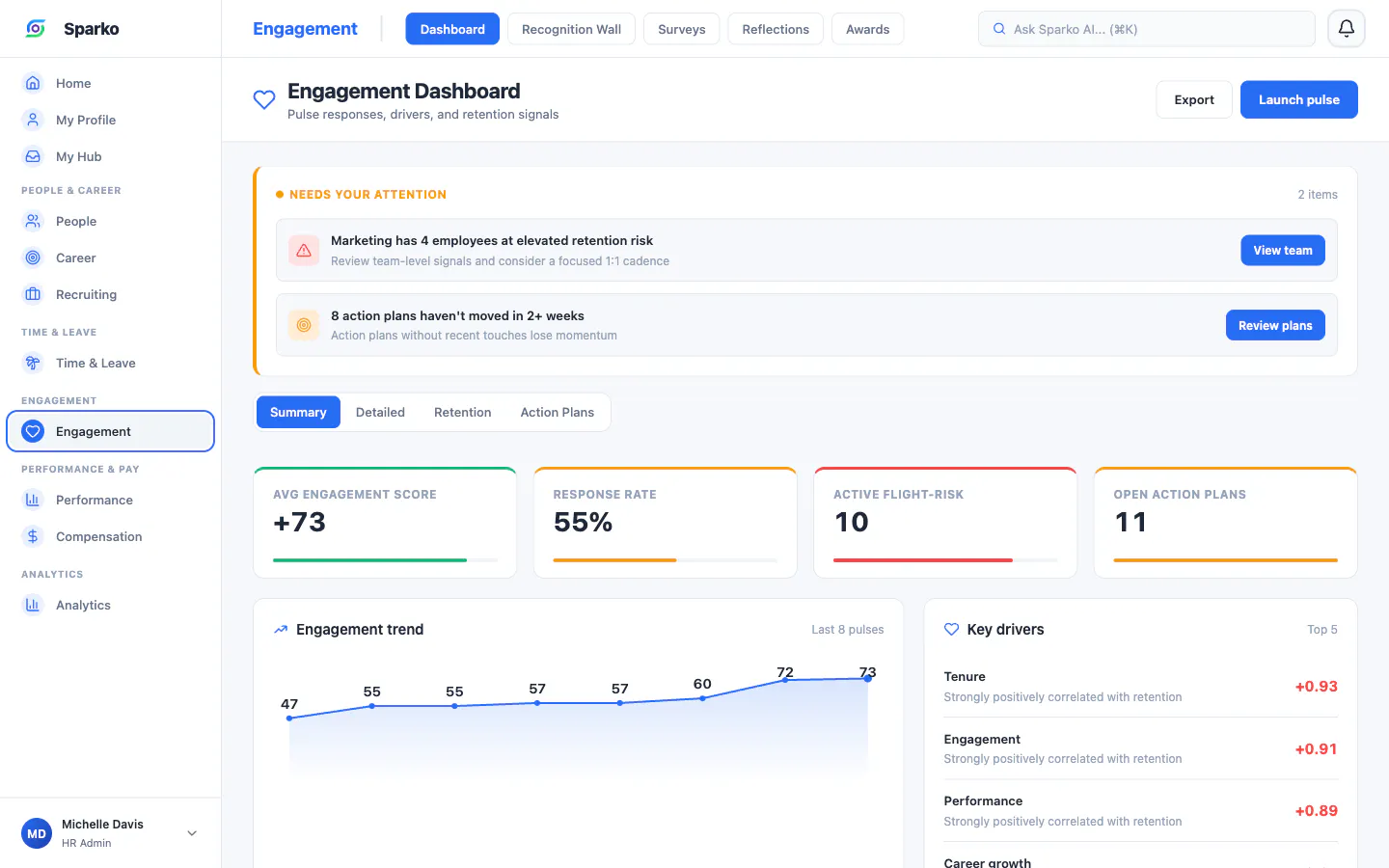Click the Sparko brand name

(x=92, y=29)
